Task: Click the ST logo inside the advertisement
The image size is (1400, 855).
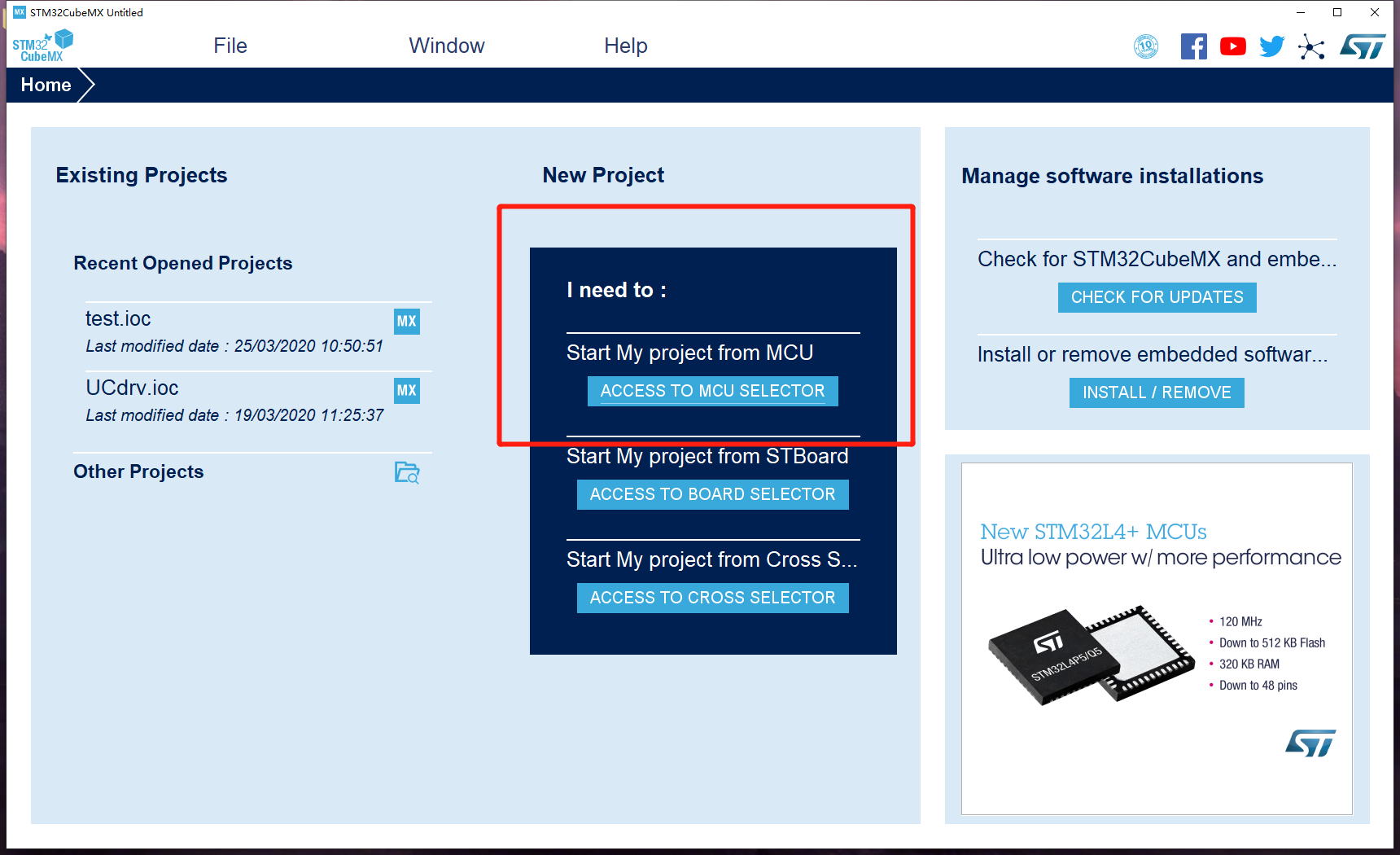Action: tap(1310, 743)
